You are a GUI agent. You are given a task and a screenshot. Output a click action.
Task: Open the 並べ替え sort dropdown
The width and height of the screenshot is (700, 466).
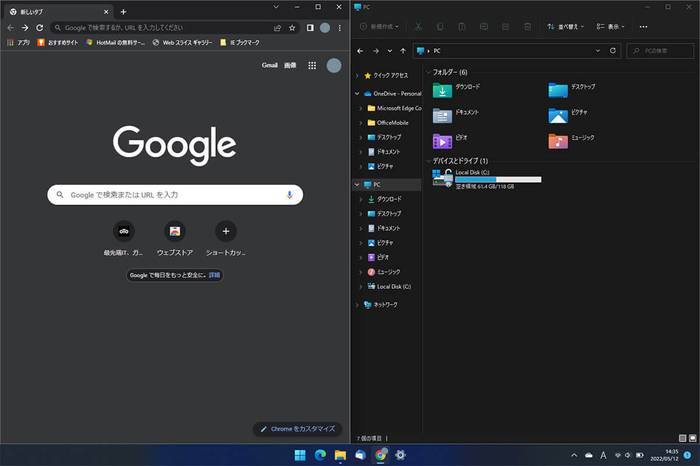point(566,27)
